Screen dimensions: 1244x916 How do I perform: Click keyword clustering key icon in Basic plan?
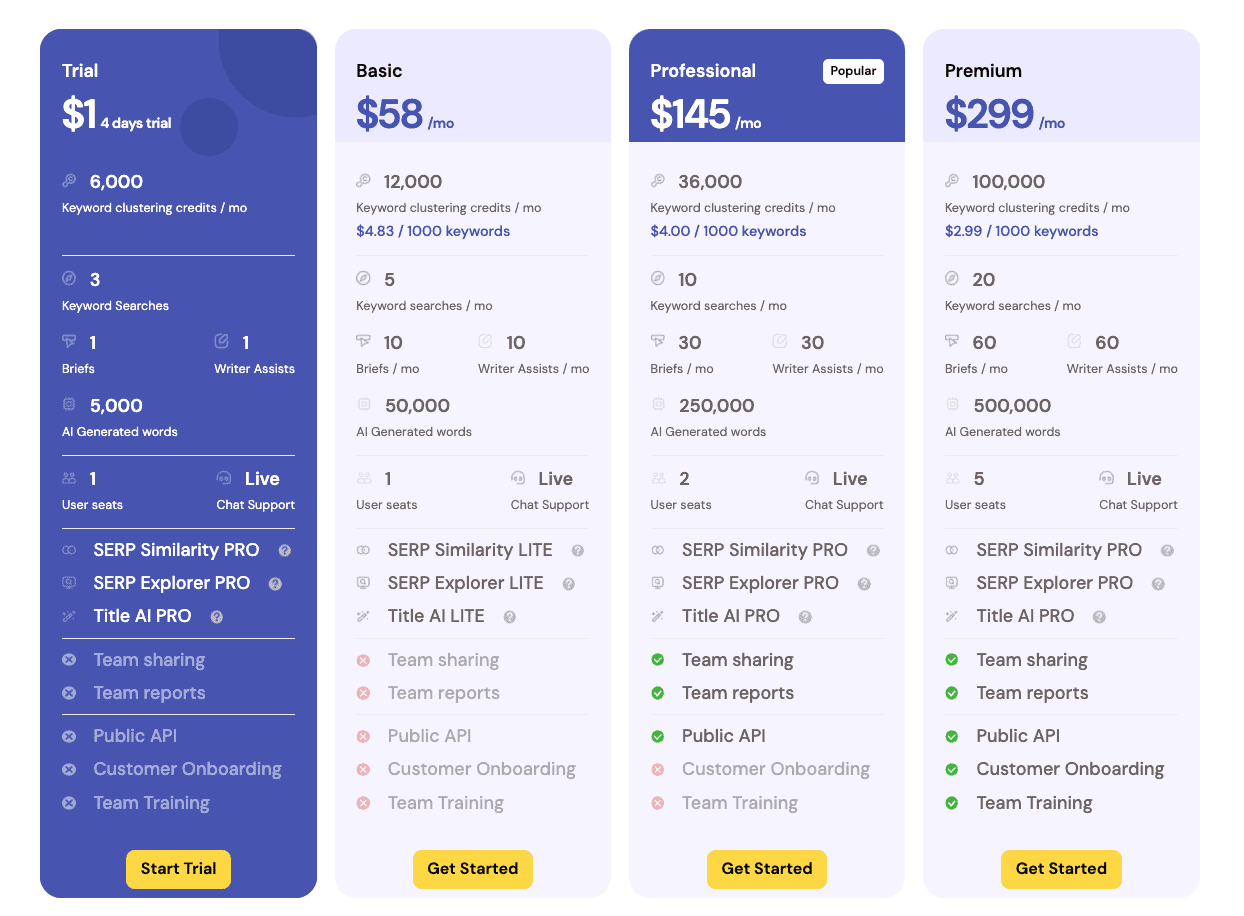(363, 182)
